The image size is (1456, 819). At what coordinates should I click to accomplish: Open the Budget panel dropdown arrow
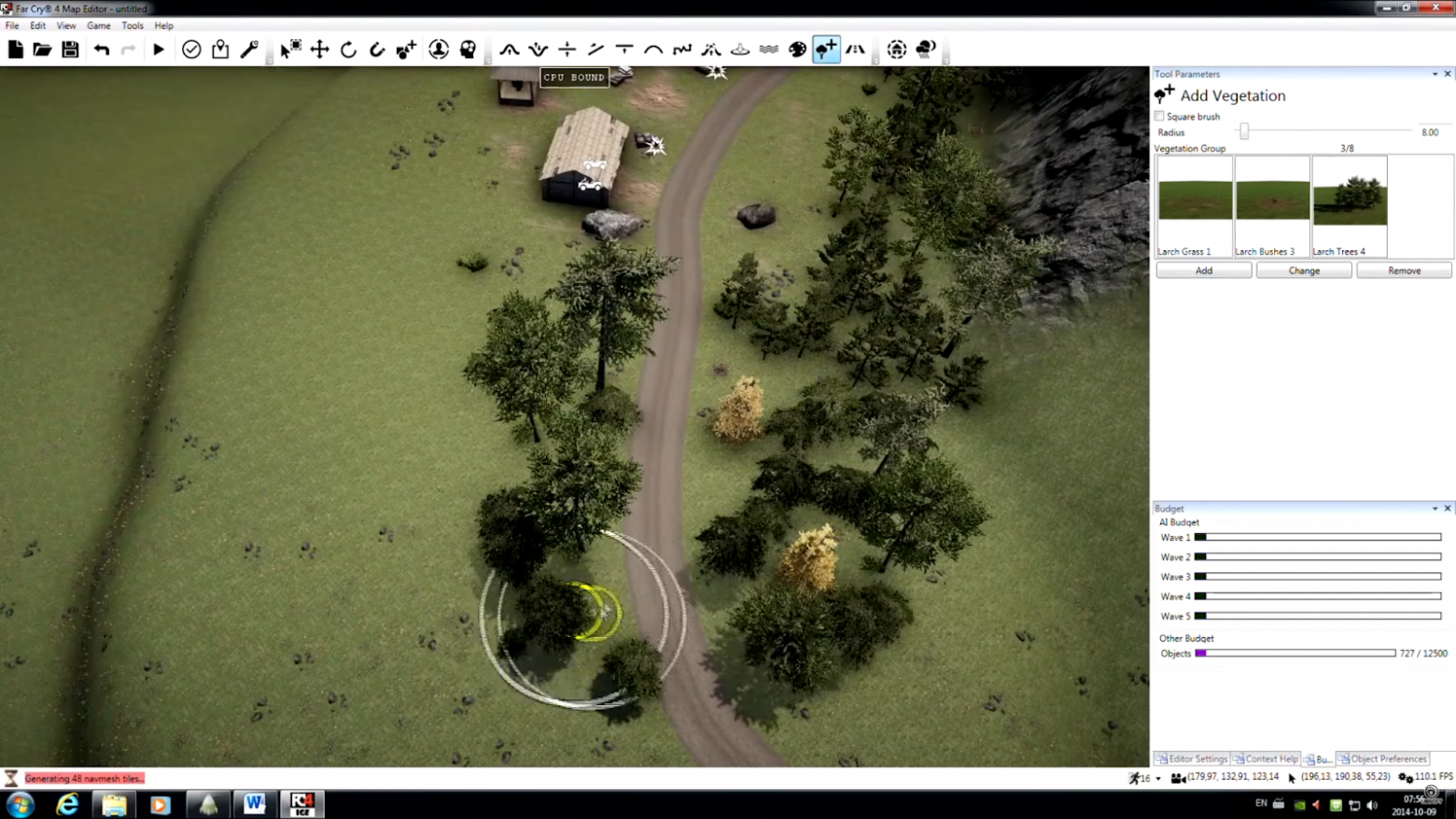(1435, 509)
